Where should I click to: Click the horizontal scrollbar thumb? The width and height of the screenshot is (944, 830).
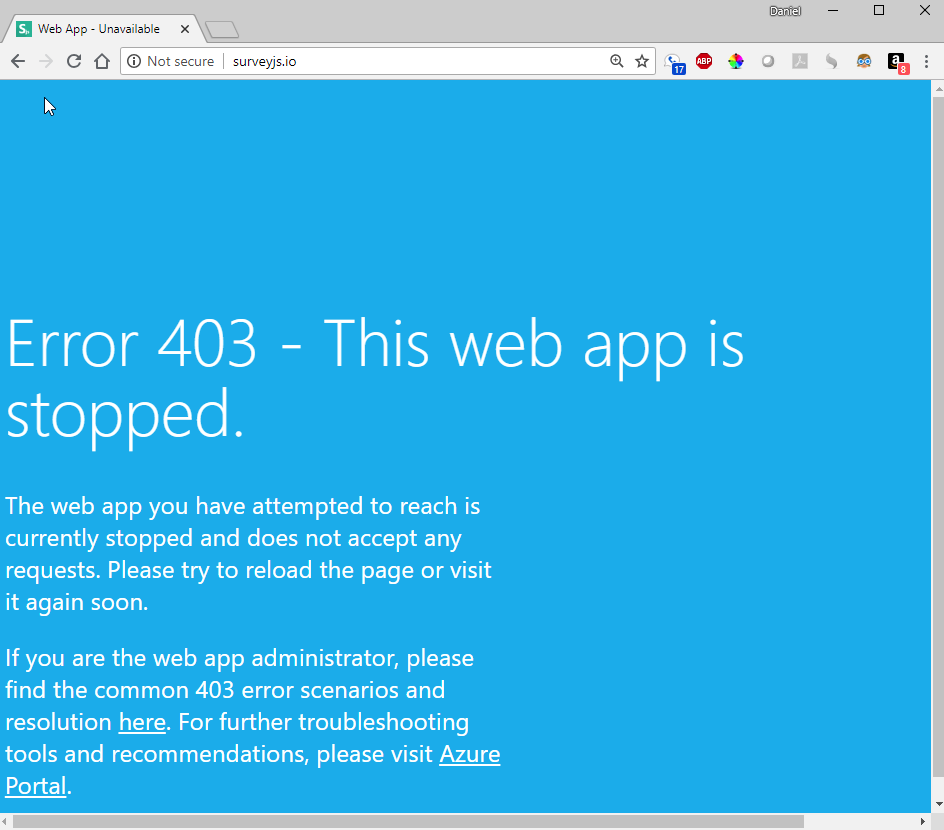tap(408, 822)
